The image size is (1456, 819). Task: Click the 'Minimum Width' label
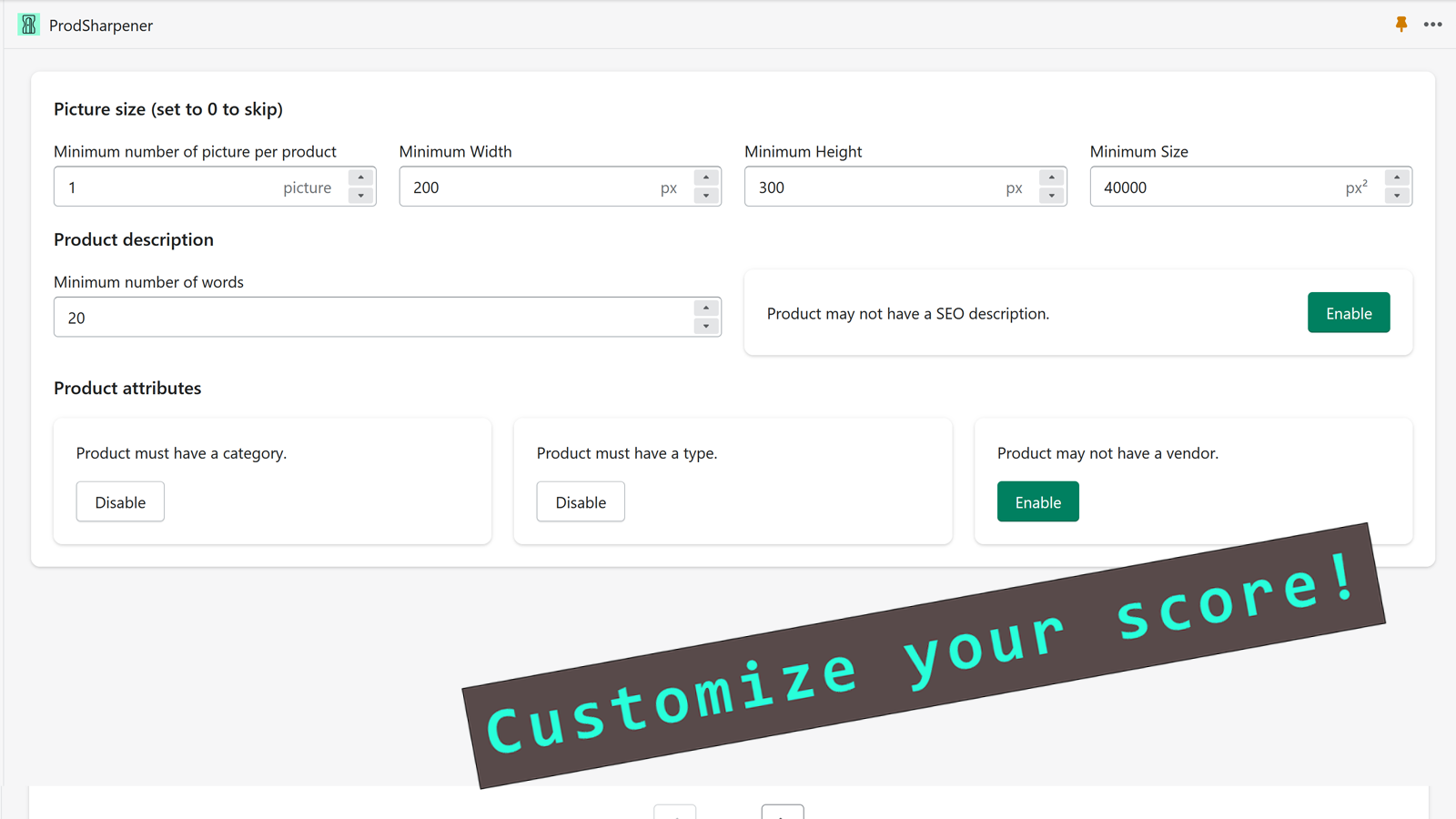(455, 152)
